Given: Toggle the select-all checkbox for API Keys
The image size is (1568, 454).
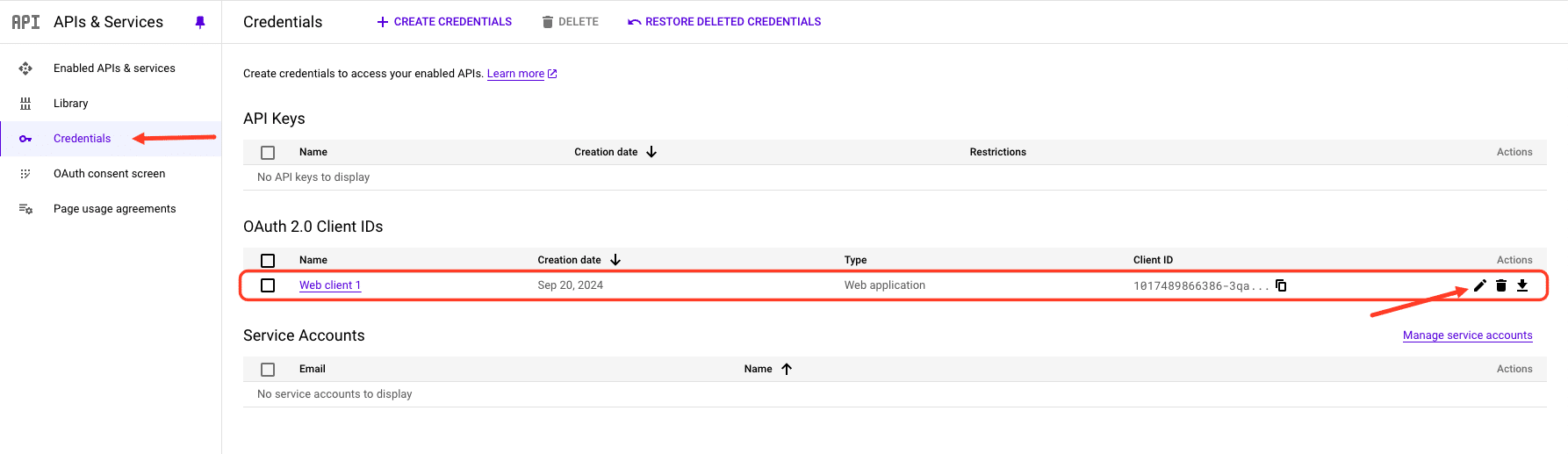Looking at the screenshot, I should click(x=268, y=153).
